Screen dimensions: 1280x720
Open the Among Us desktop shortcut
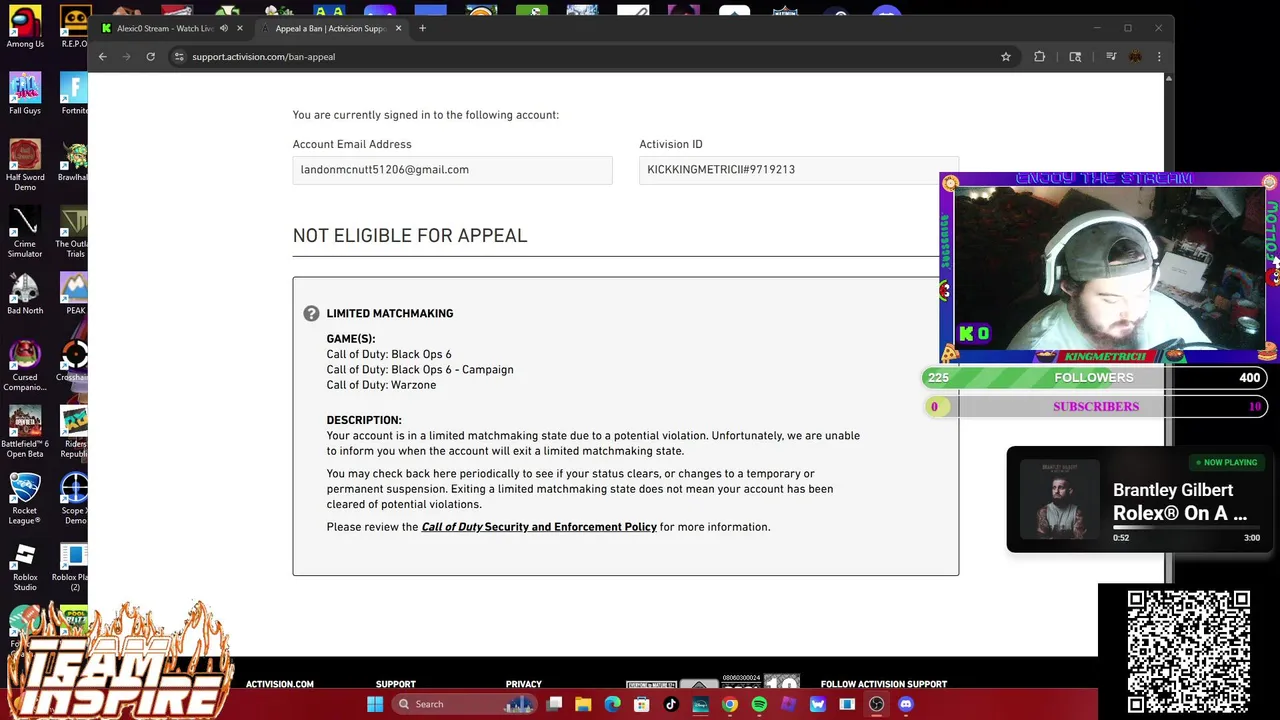click(x=25, y=28)
